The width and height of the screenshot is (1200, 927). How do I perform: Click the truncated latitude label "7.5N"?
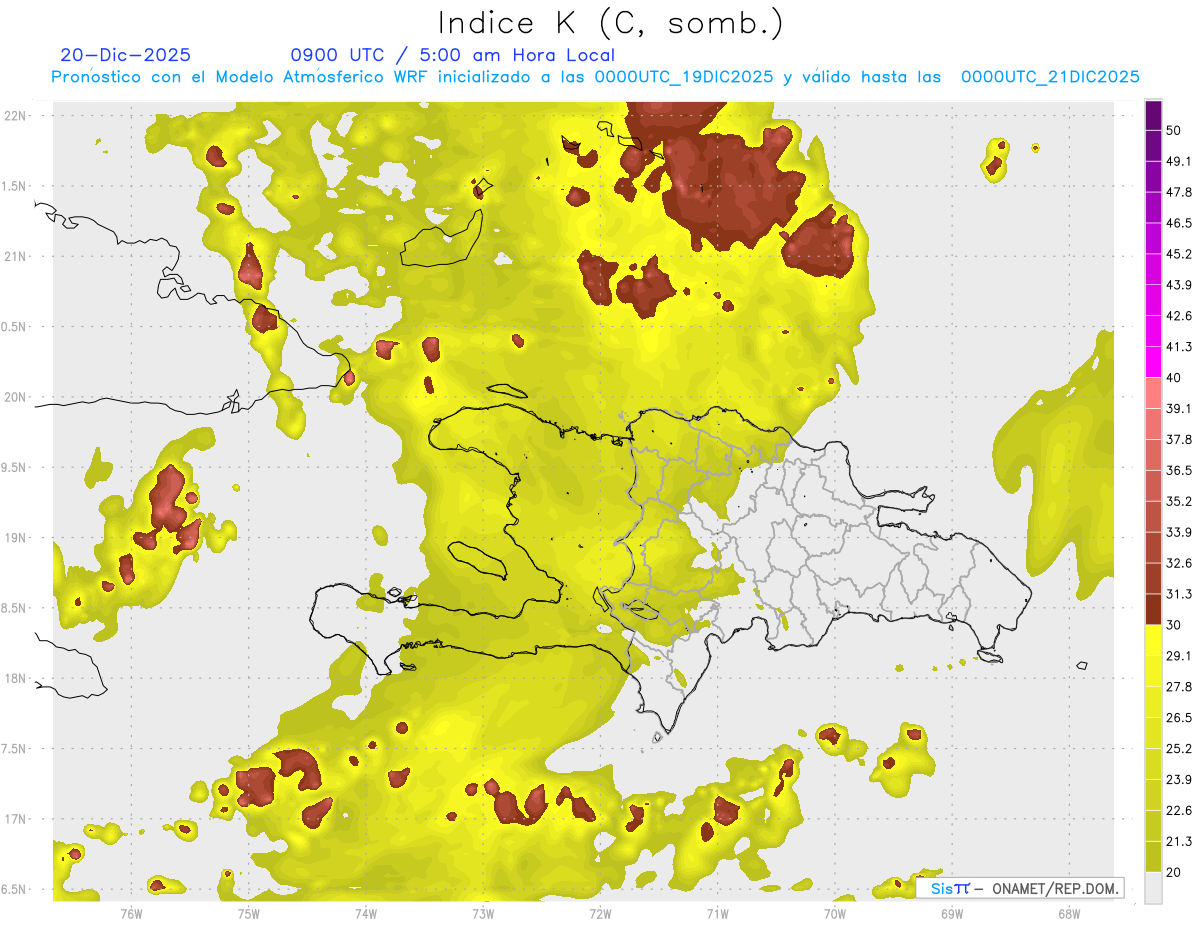(14, 749)
